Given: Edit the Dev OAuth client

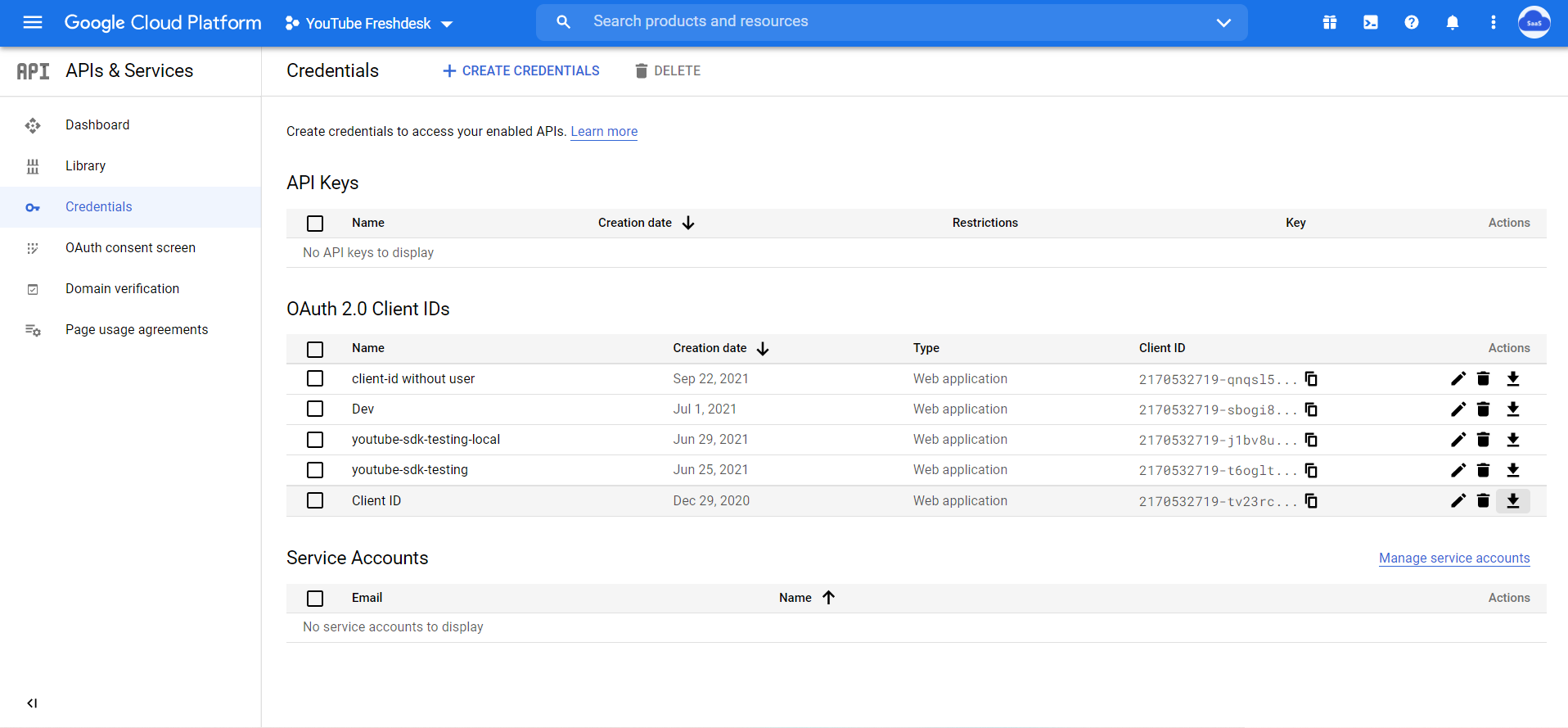Looking at the screenshot, I should (x=1458, y=409).
